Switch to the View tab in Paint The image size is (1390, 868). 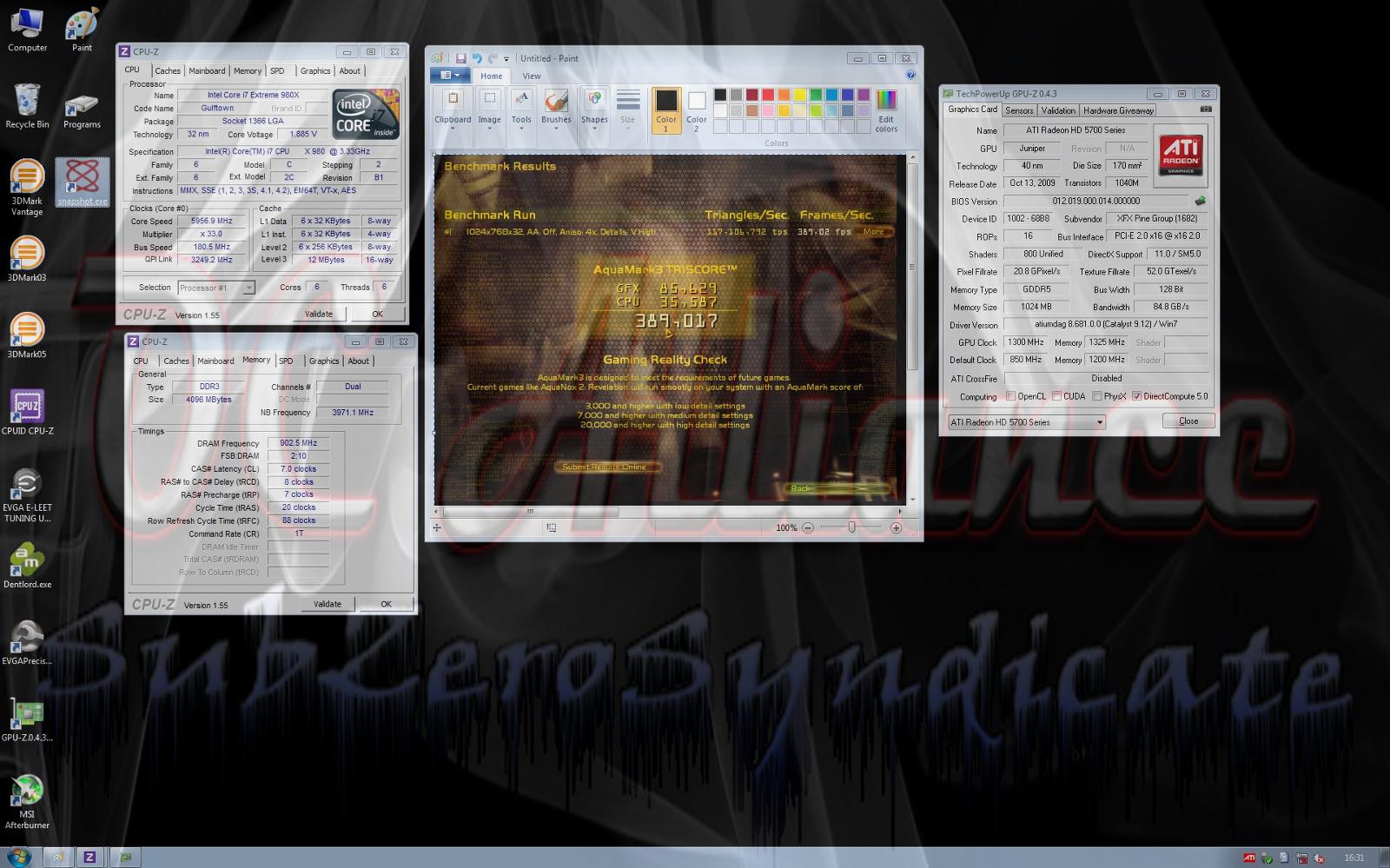(531, 76)
